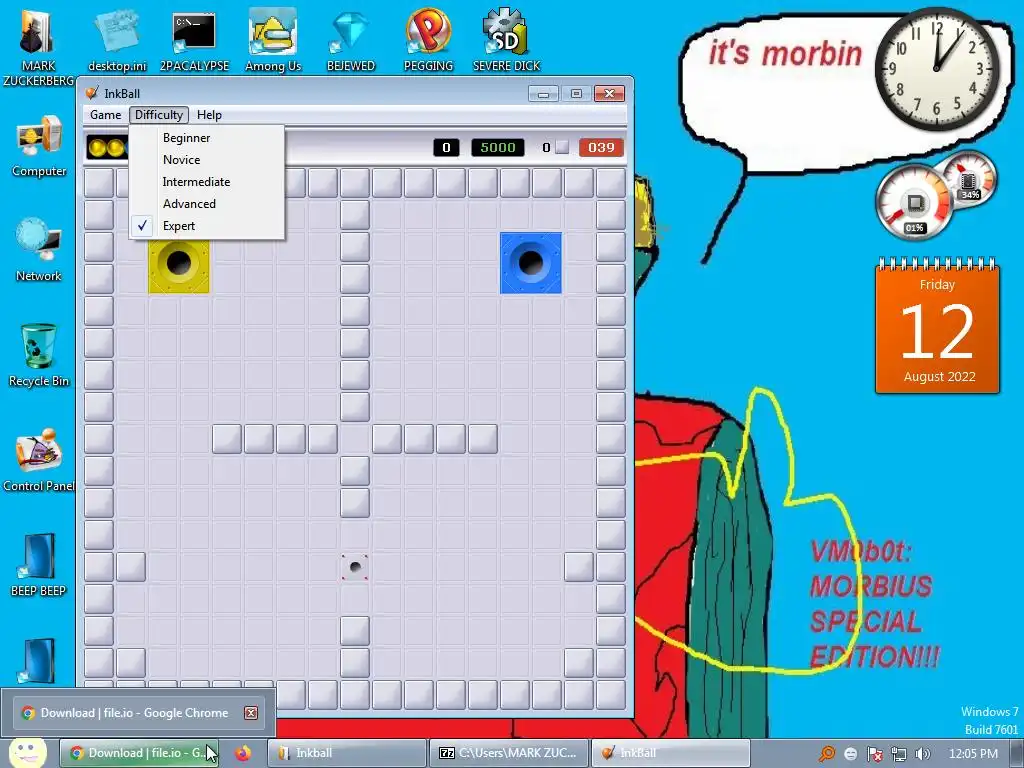Click the small gray hole on the board
The width and height of the screenshot is (1024, 768).
pos(355,567)
